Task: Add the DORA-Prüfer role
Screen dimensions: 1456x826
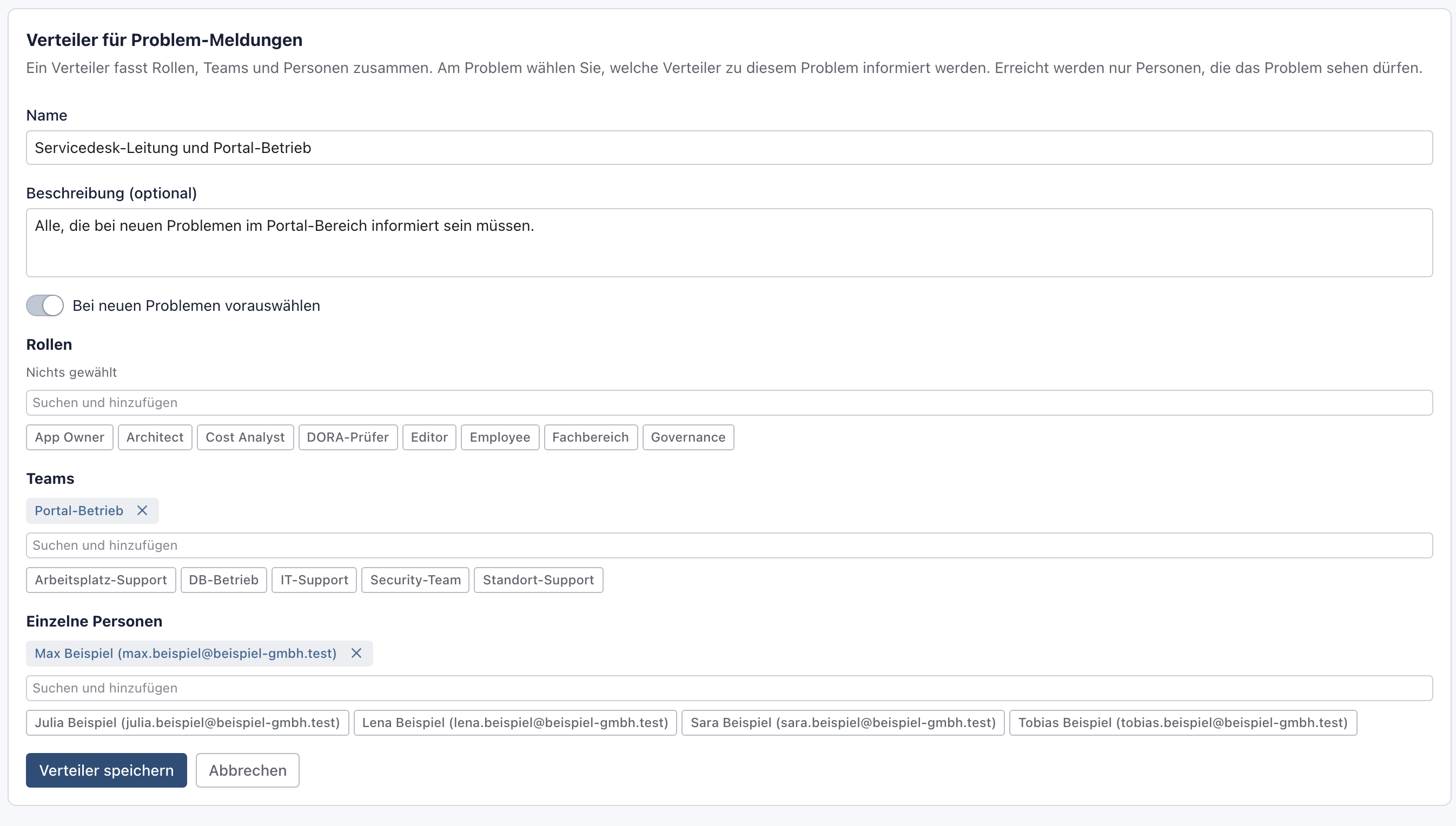Action: [348, 437]
